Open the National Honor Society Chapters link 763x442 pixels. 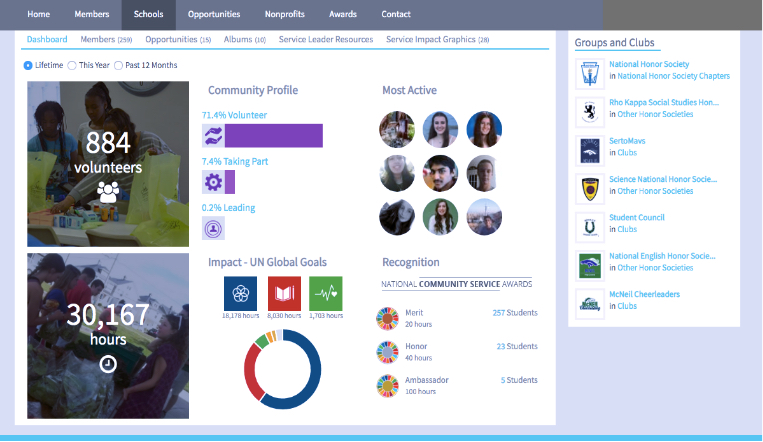click(x=673, y=76)
